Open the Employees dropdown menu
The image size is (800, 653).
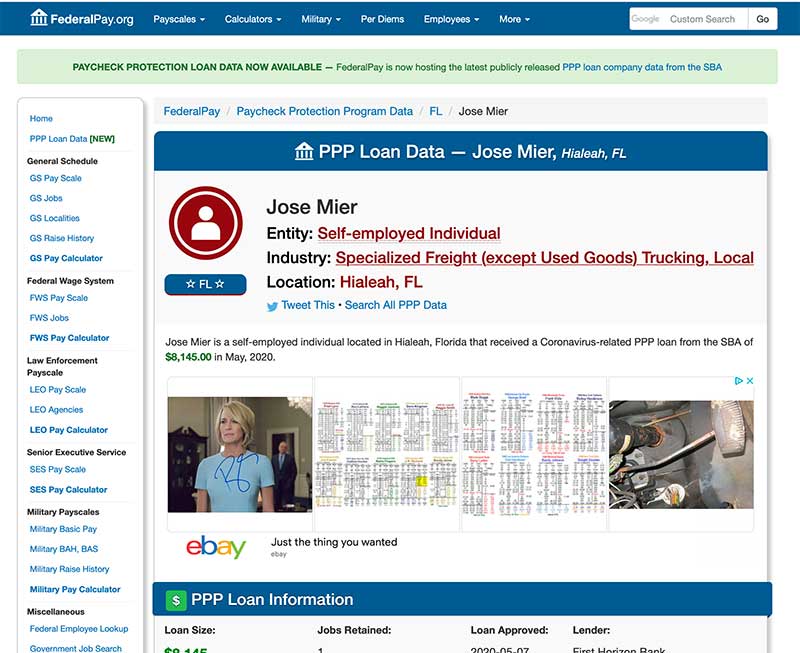pos(452,19)
